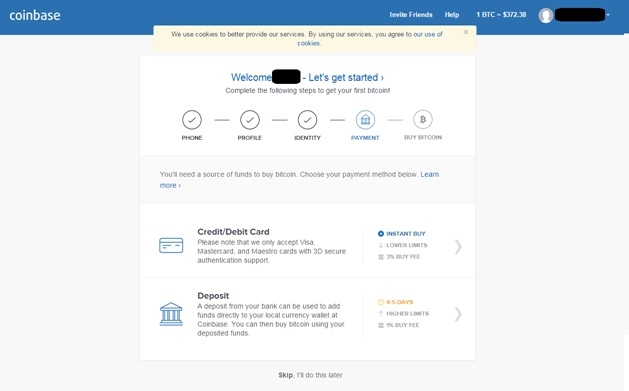The width and height of the screenshot is (629, 391).
Task: Click the LOWER LIMITS label
Action: (403, 245)
